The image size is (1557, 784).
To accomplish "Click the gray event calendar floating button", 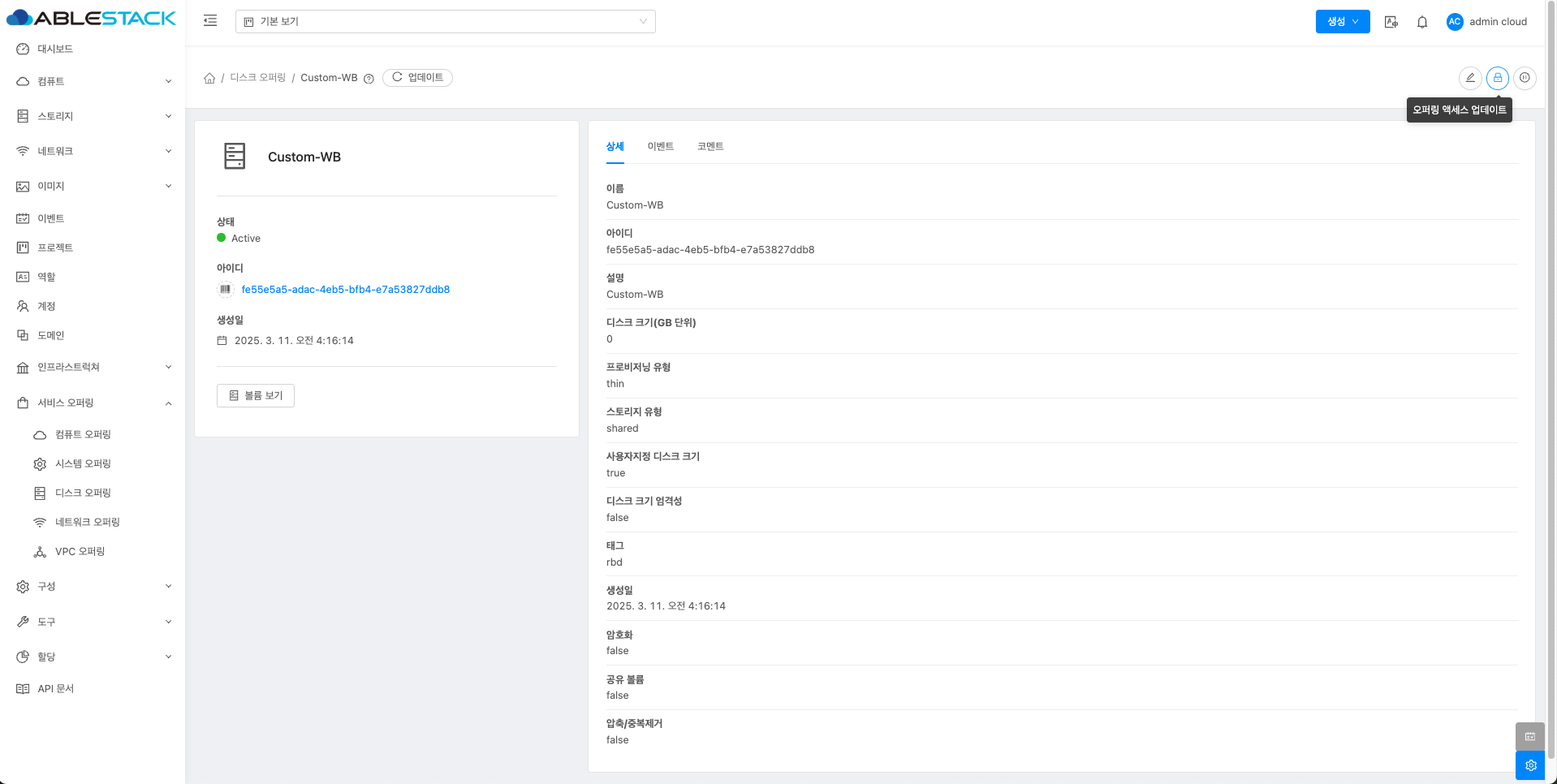I will [1529, 737].
